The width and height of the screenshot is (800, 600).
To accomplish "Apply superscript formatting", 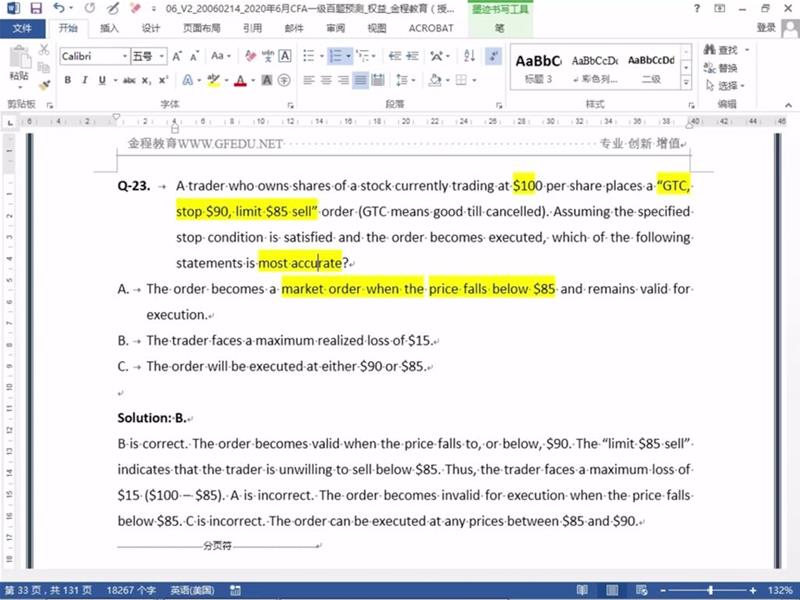I will click(163, 80).
